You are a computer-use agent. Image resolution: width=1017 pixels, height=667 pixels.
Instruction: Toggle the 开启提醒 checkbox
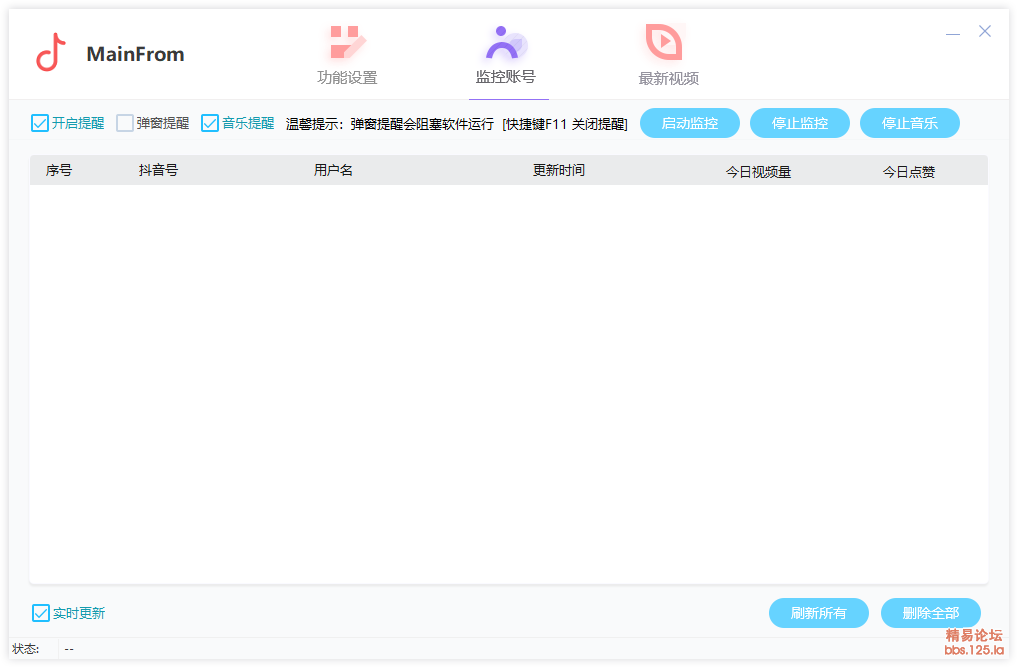click(x=41, y=123)
